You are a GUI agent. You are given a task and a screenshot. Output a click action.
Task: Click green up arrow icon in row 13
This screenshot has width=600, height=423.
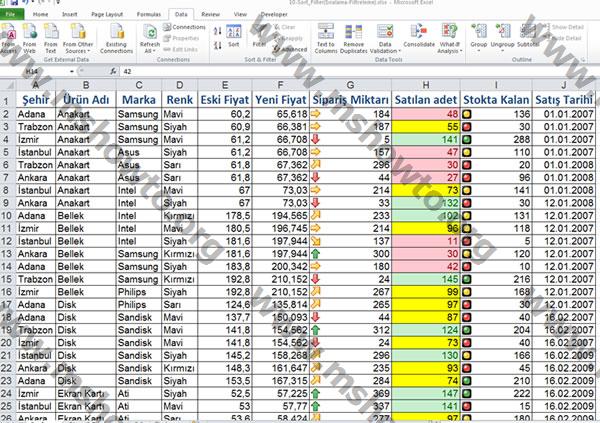pyautogui.click(x=316, y=254)
